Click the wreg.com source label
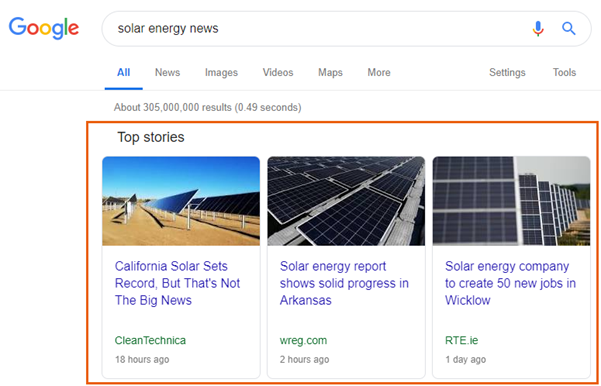Screen dimensions: 601x386 [x=303, y=340]
